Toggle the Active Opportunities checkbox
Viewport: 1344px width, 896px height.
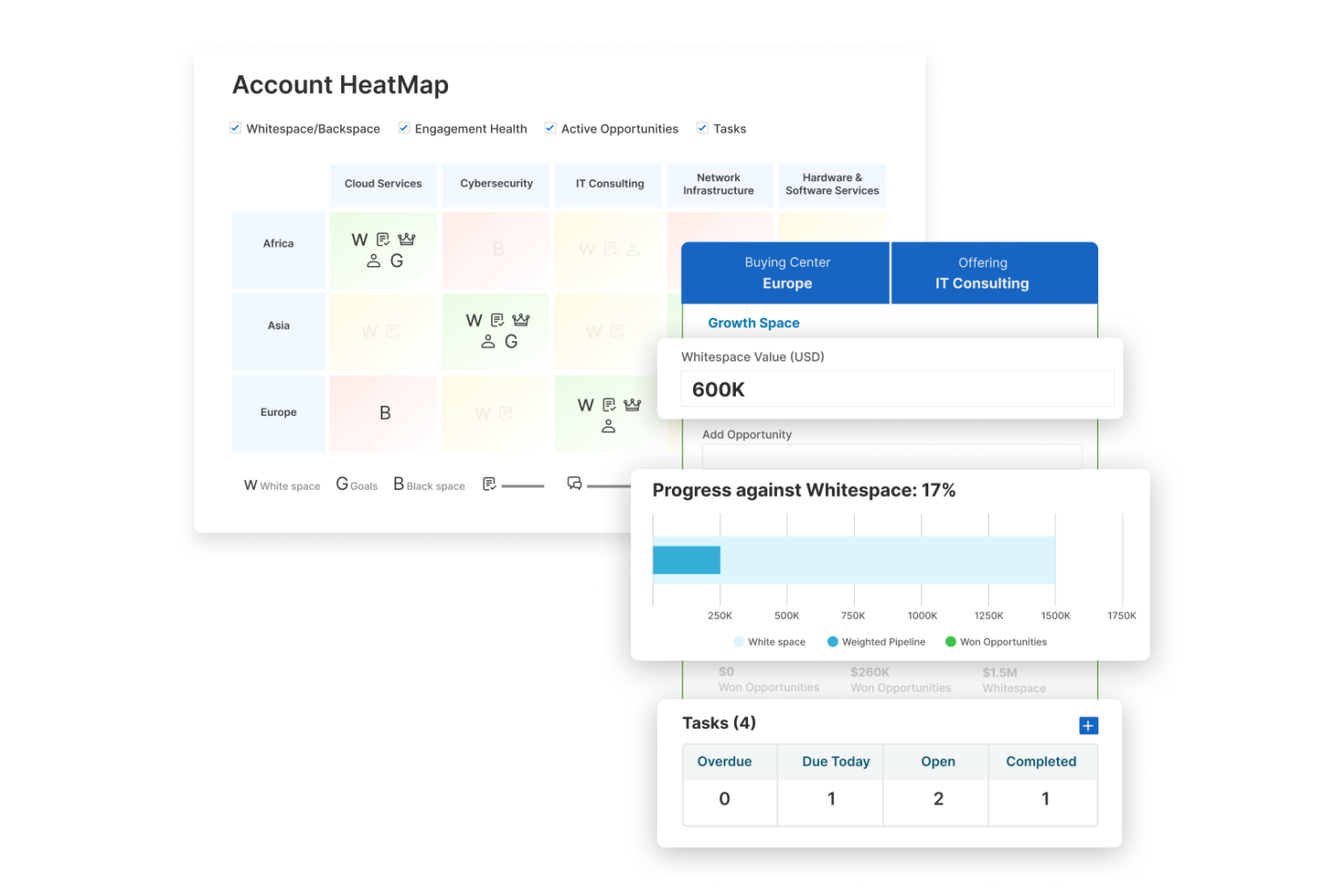549,127
